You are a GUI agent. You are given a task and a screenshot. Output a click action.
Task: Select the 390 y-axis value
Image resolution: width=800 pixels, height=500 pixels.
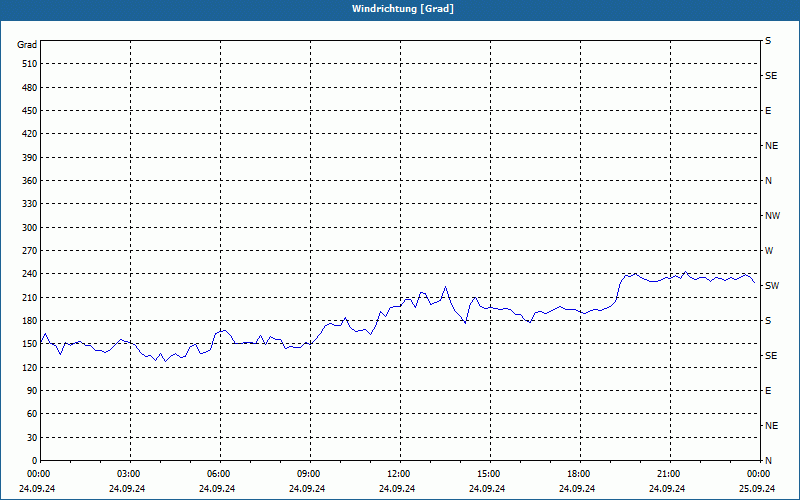tap(30, 158)
